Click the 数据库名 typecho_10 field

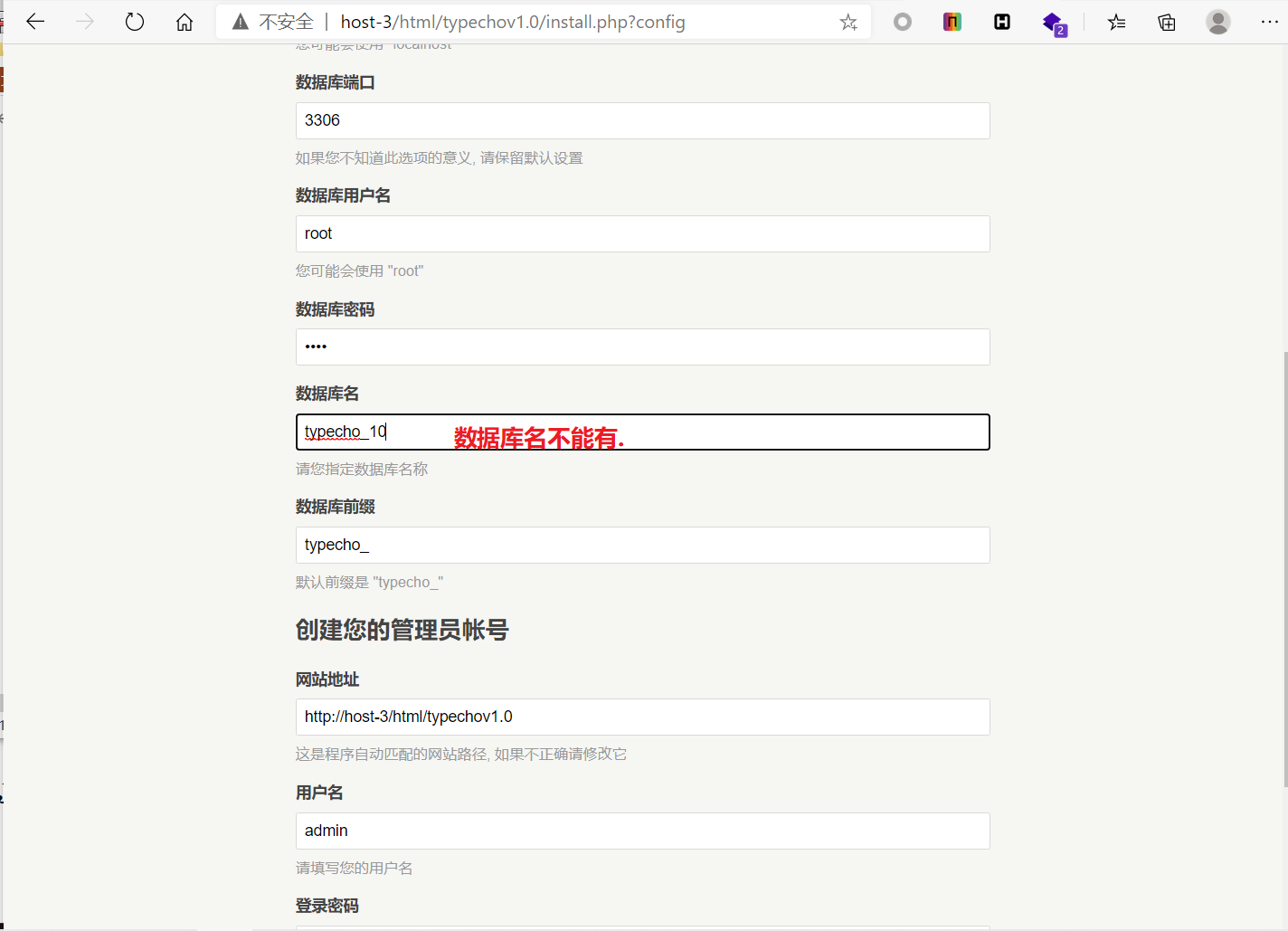click(642, 432)
